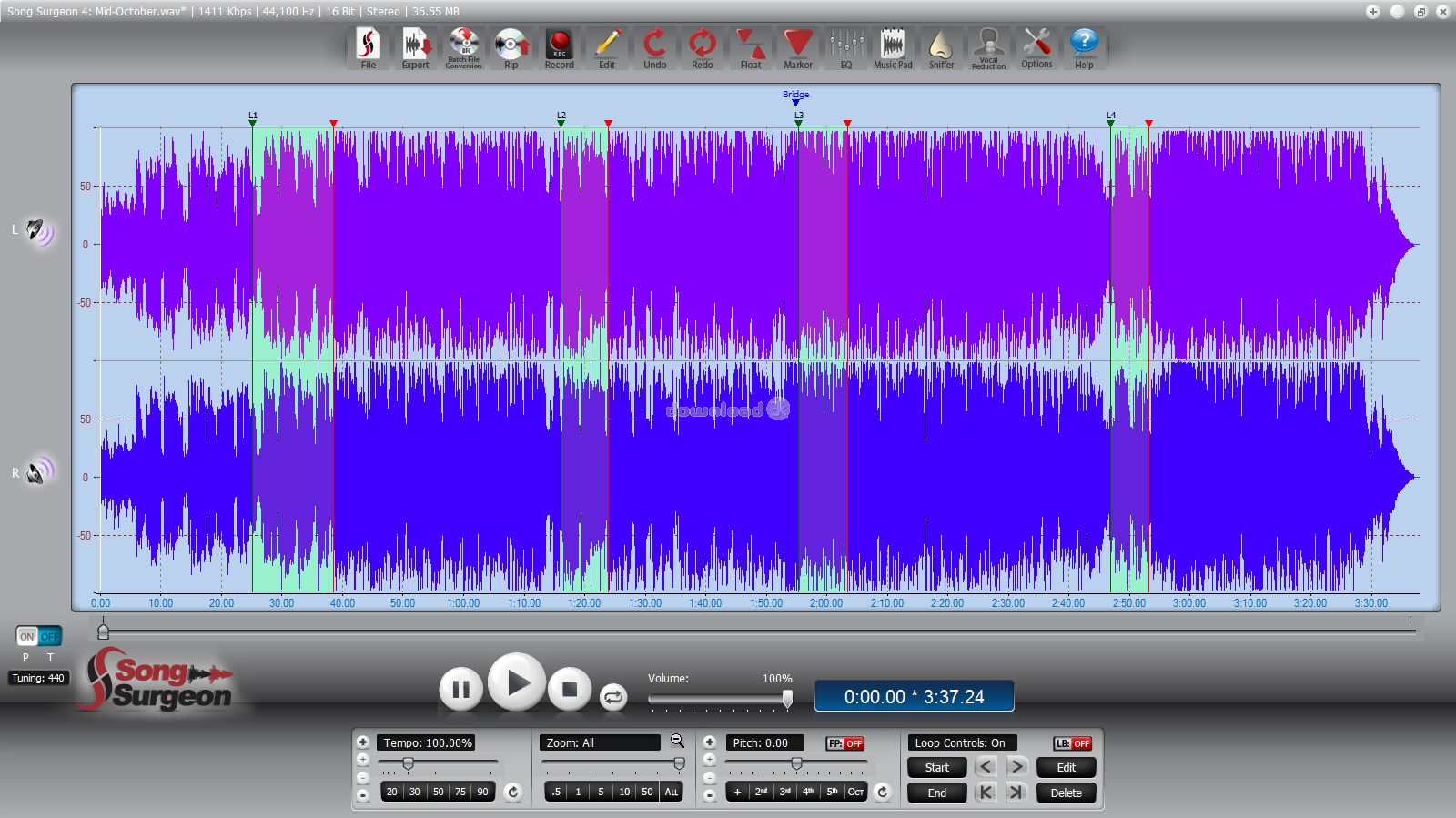Choose the 4th pitch interval
Screen dimensions: 1456x818
click(808, 792)
